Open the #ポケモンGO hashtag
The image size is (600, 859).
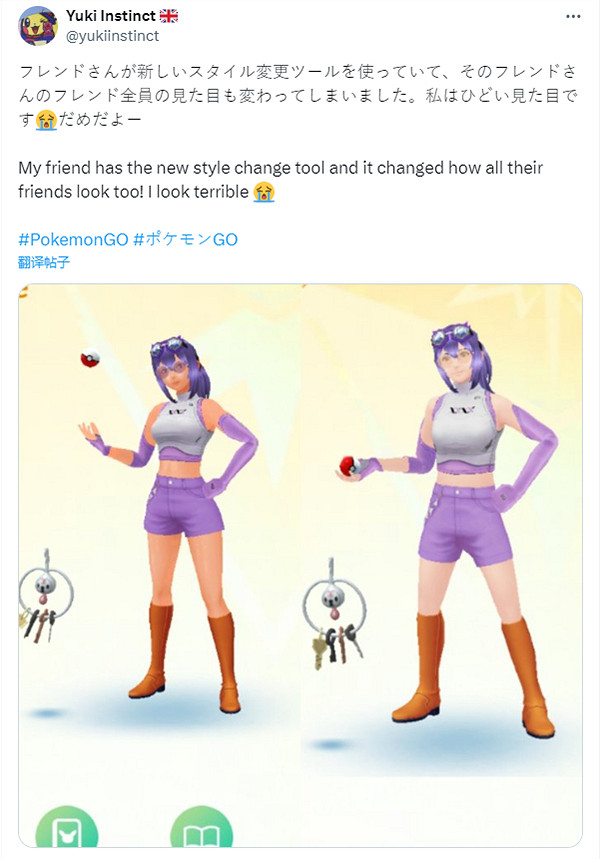186,239
